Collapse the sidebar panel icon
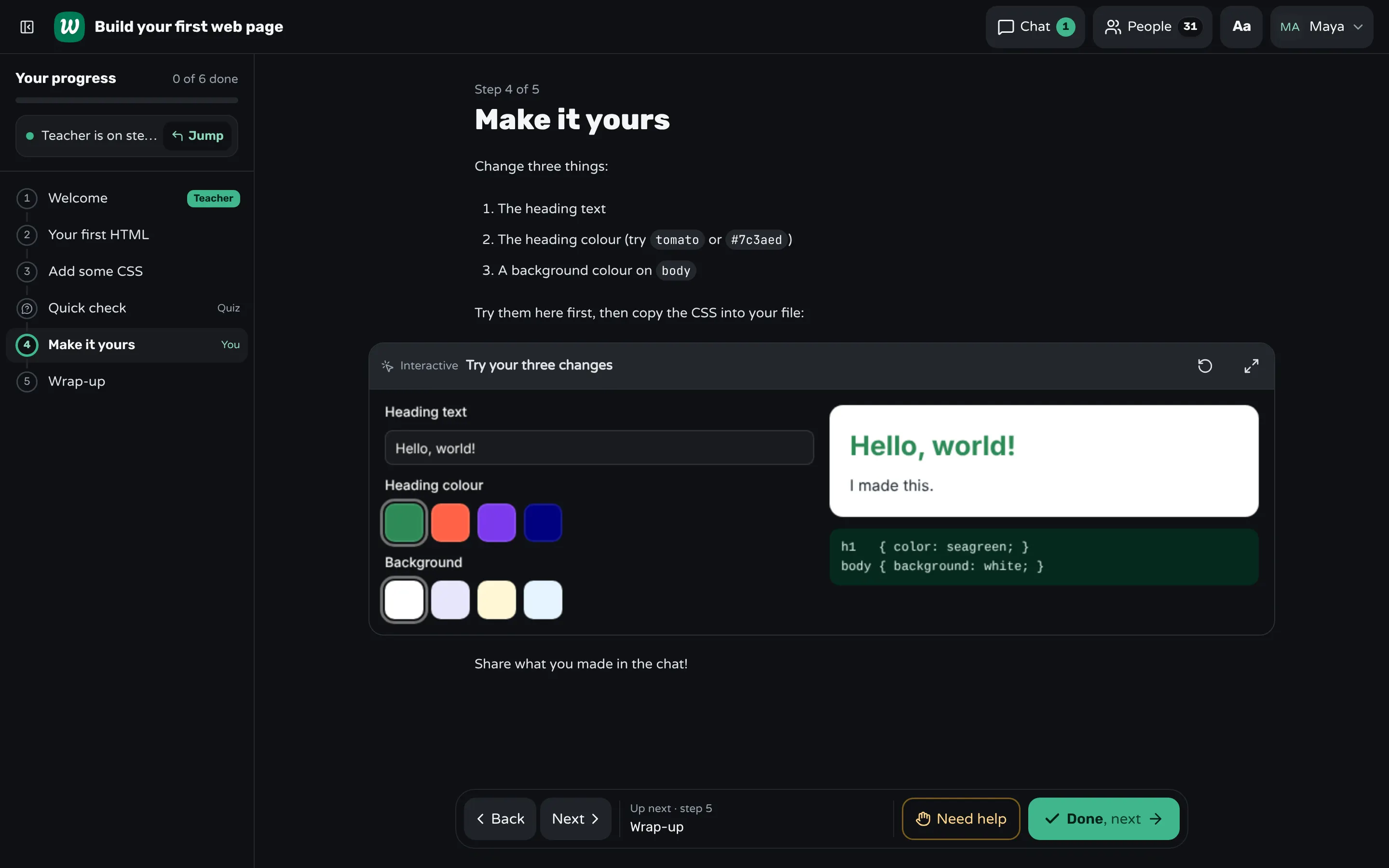 coord(27,27)
